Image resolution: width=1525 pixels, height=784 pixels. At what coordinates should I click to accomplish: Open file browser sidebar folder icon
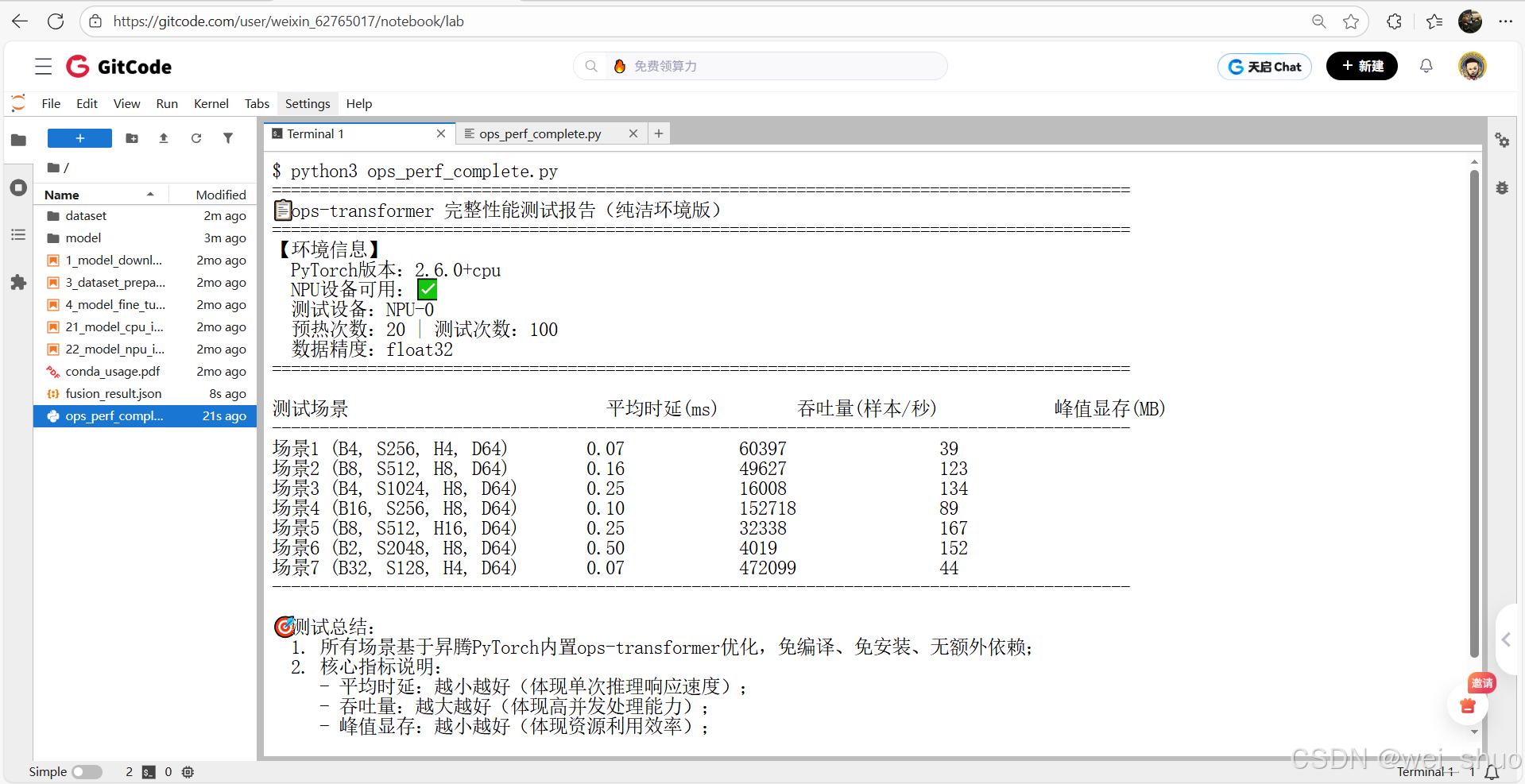(18, 141)
